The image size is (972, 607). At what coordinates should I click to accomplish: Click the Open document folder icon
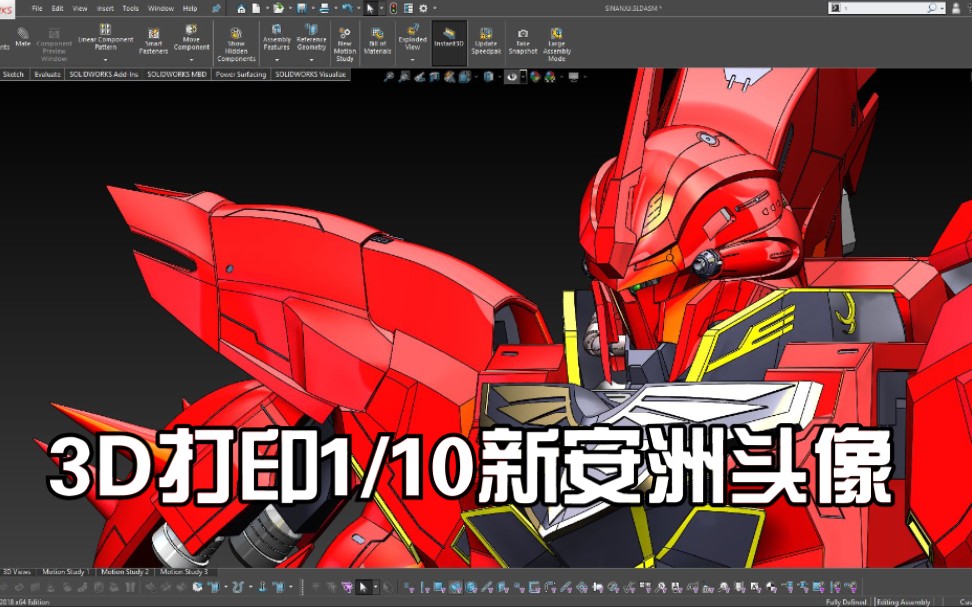279,9
